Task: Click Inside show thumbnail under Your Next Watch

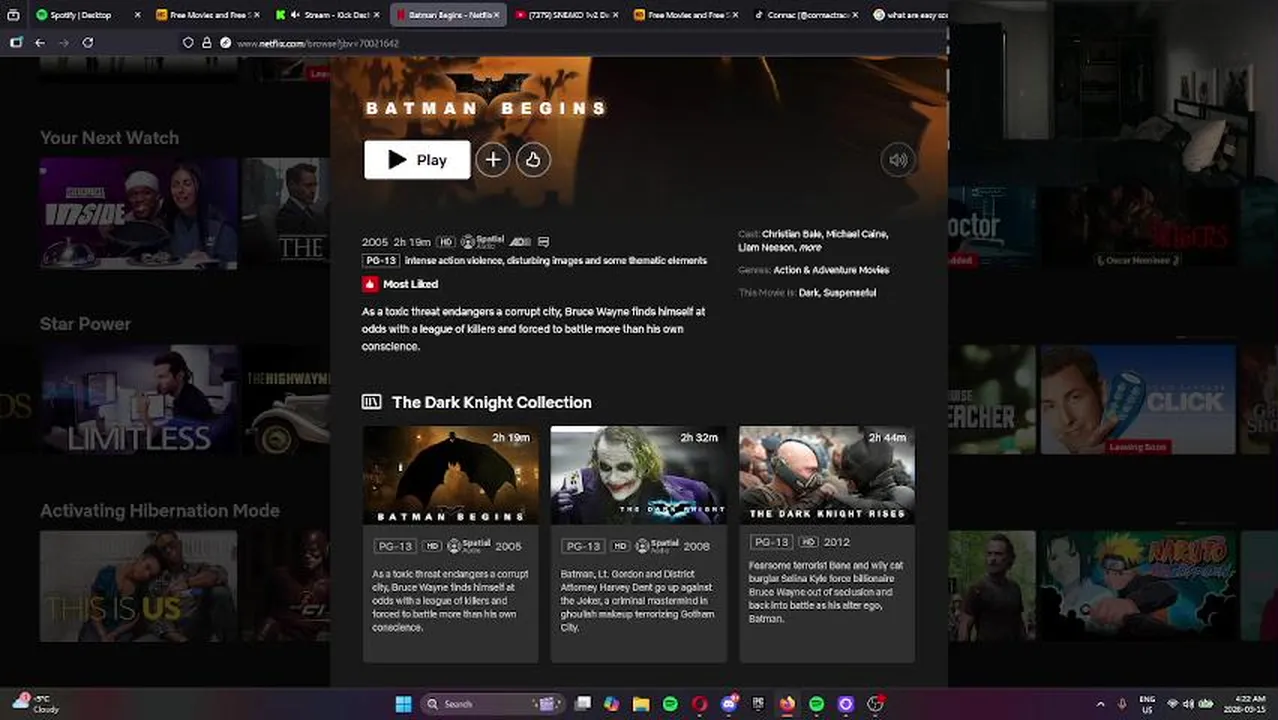Action: click(139, 213)
